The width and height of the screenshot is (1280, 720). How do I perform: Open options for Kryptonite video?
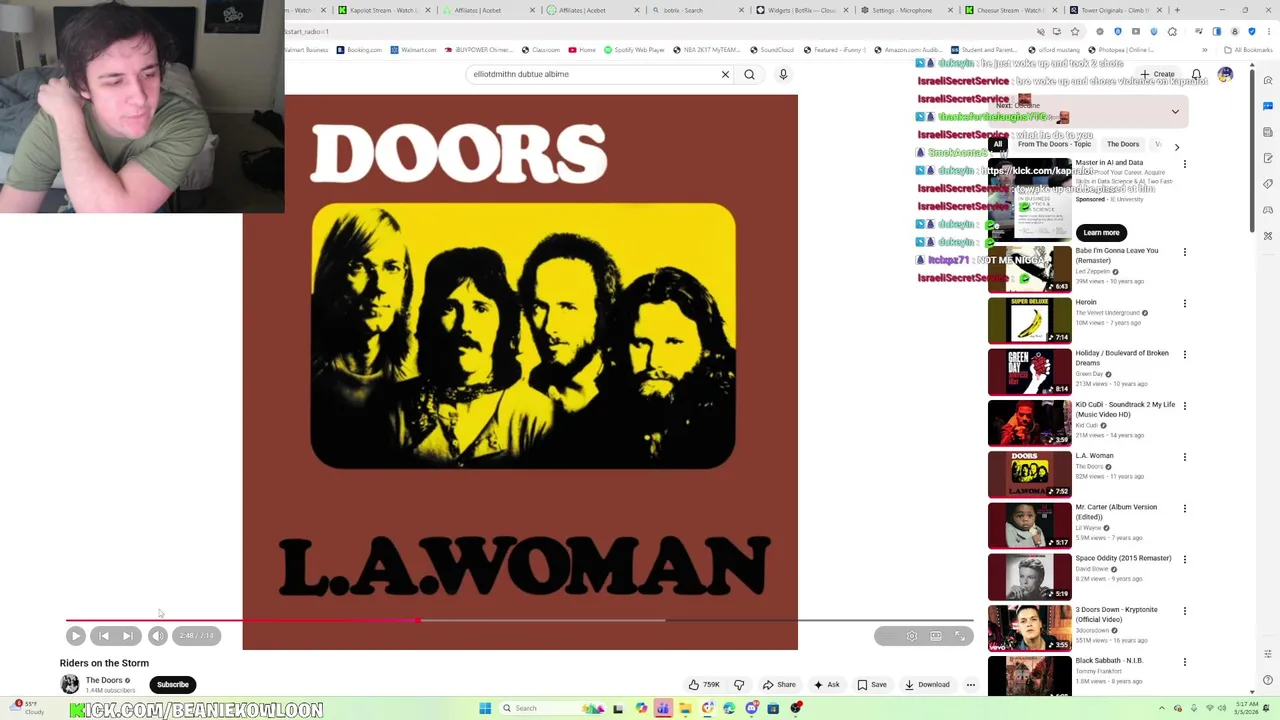[x=1185, y=611]
